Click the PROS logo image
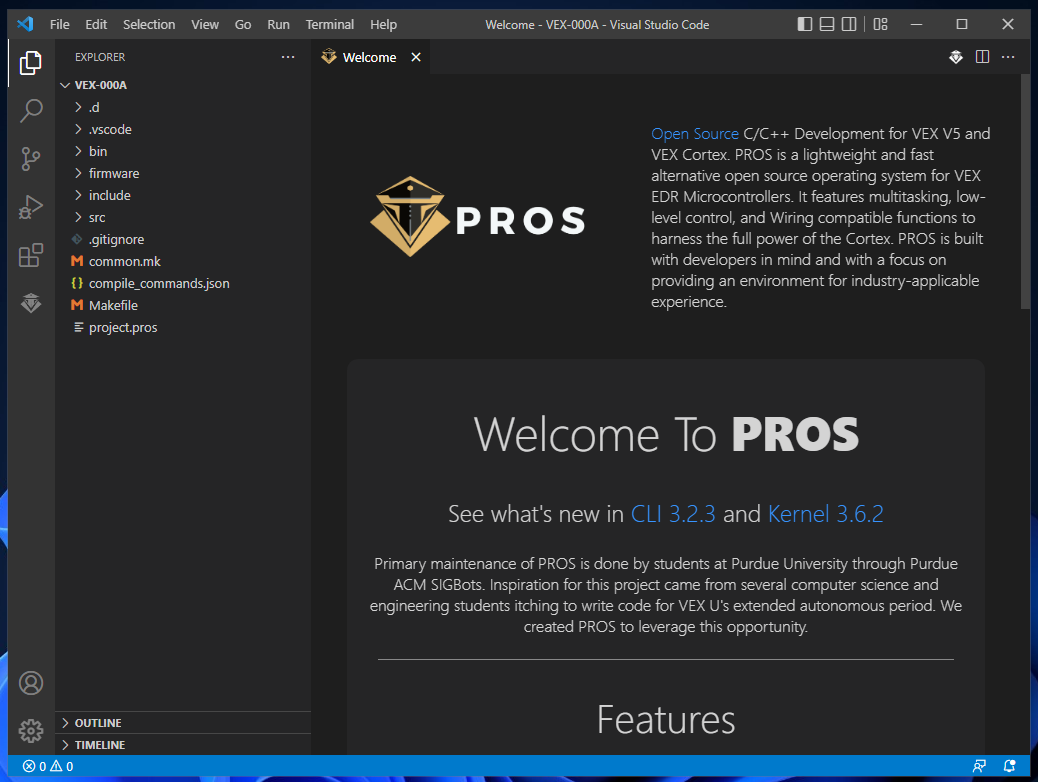1038x782 pixels. pos(477,217)
